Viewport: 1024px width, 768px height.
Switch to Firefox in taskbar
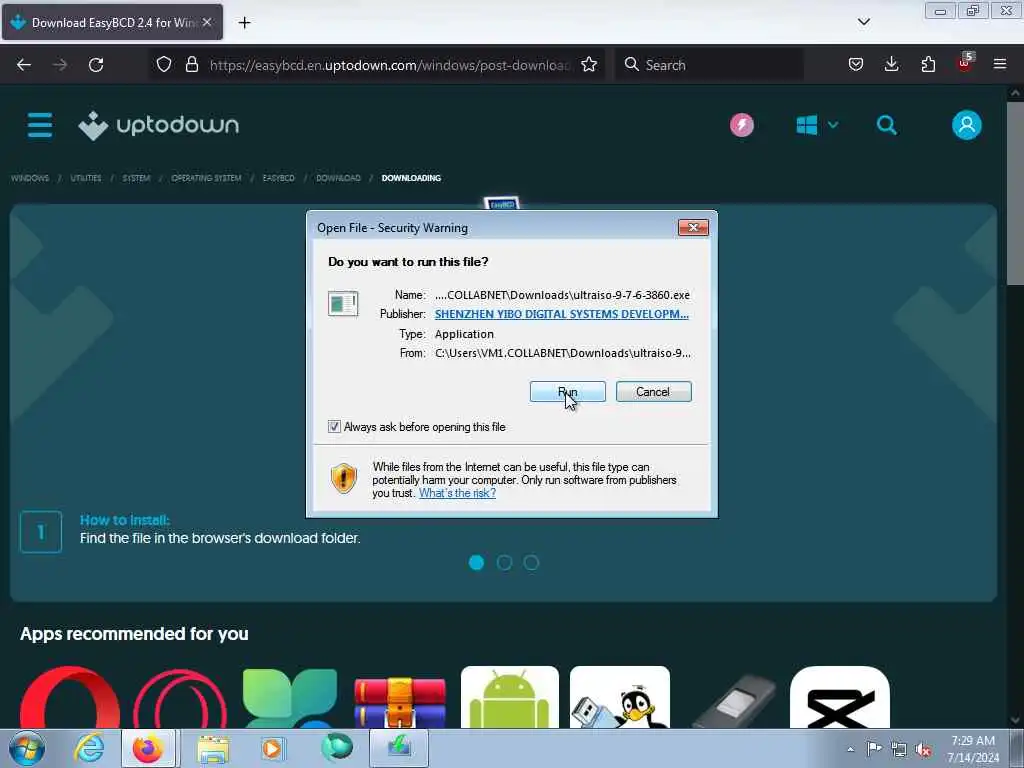tap(148, 748)
